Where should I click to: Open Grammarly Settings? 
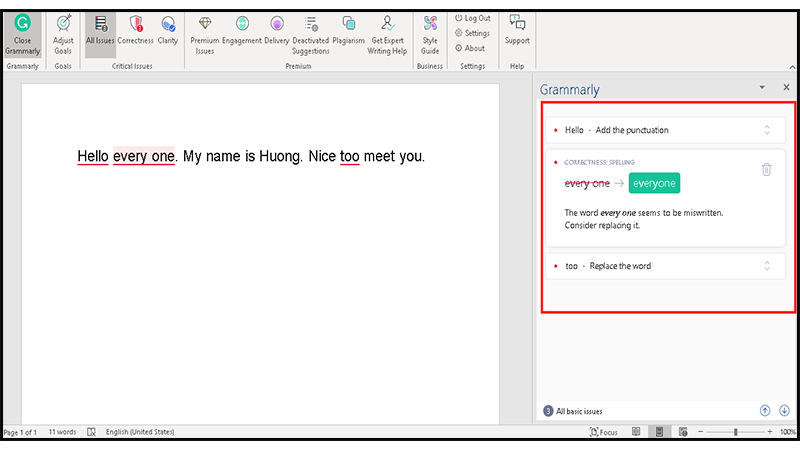pyautogui.click(x=472, y=33)
